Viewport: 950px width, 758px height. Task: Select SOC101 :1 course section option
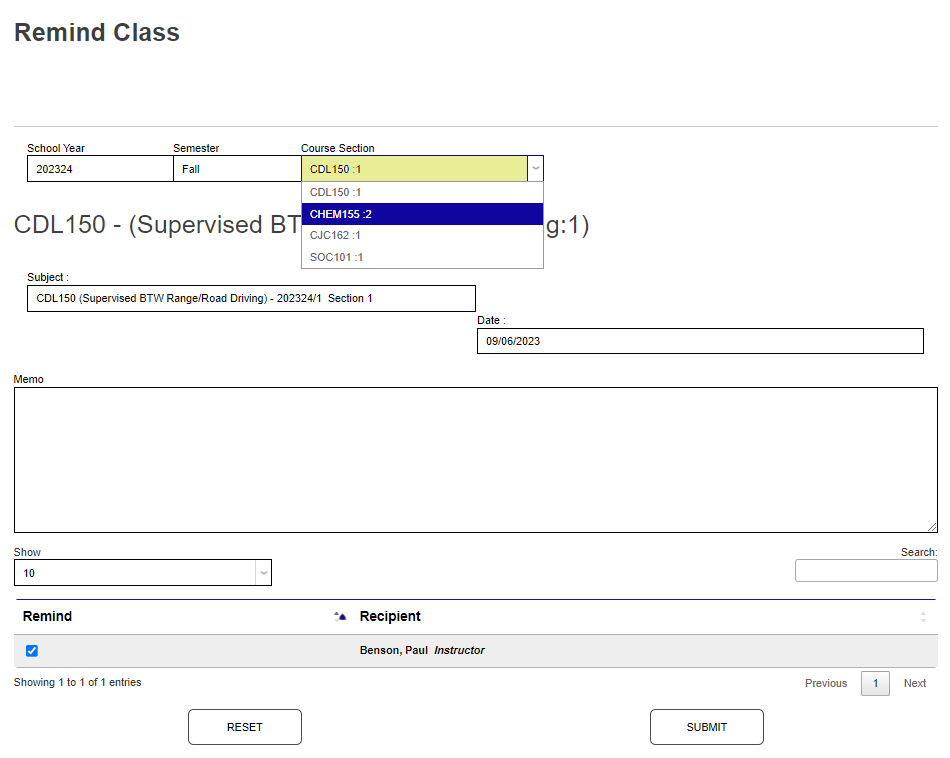[422, 257]
